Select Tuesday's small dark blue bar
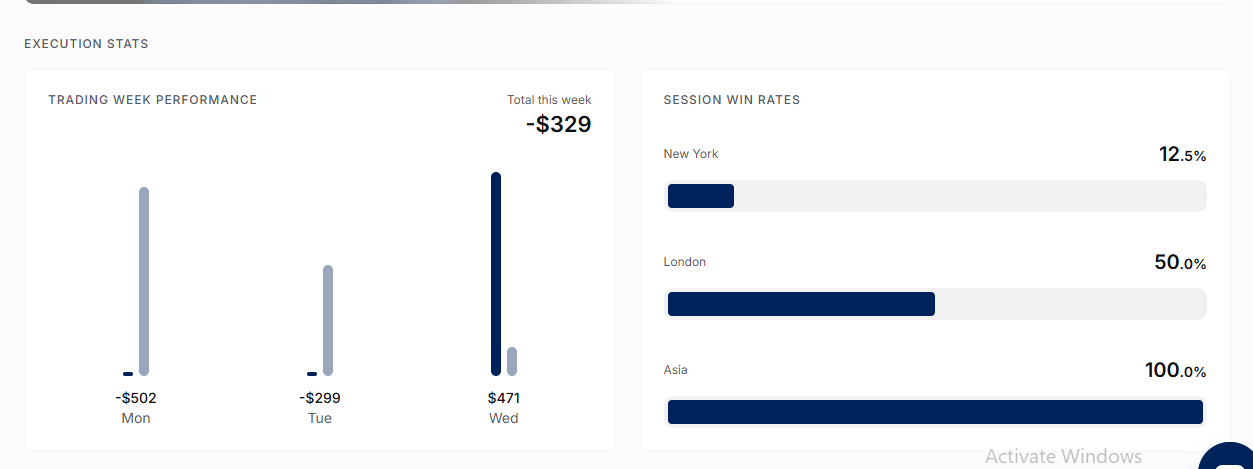1253x469 pixels. pos(312,374)
